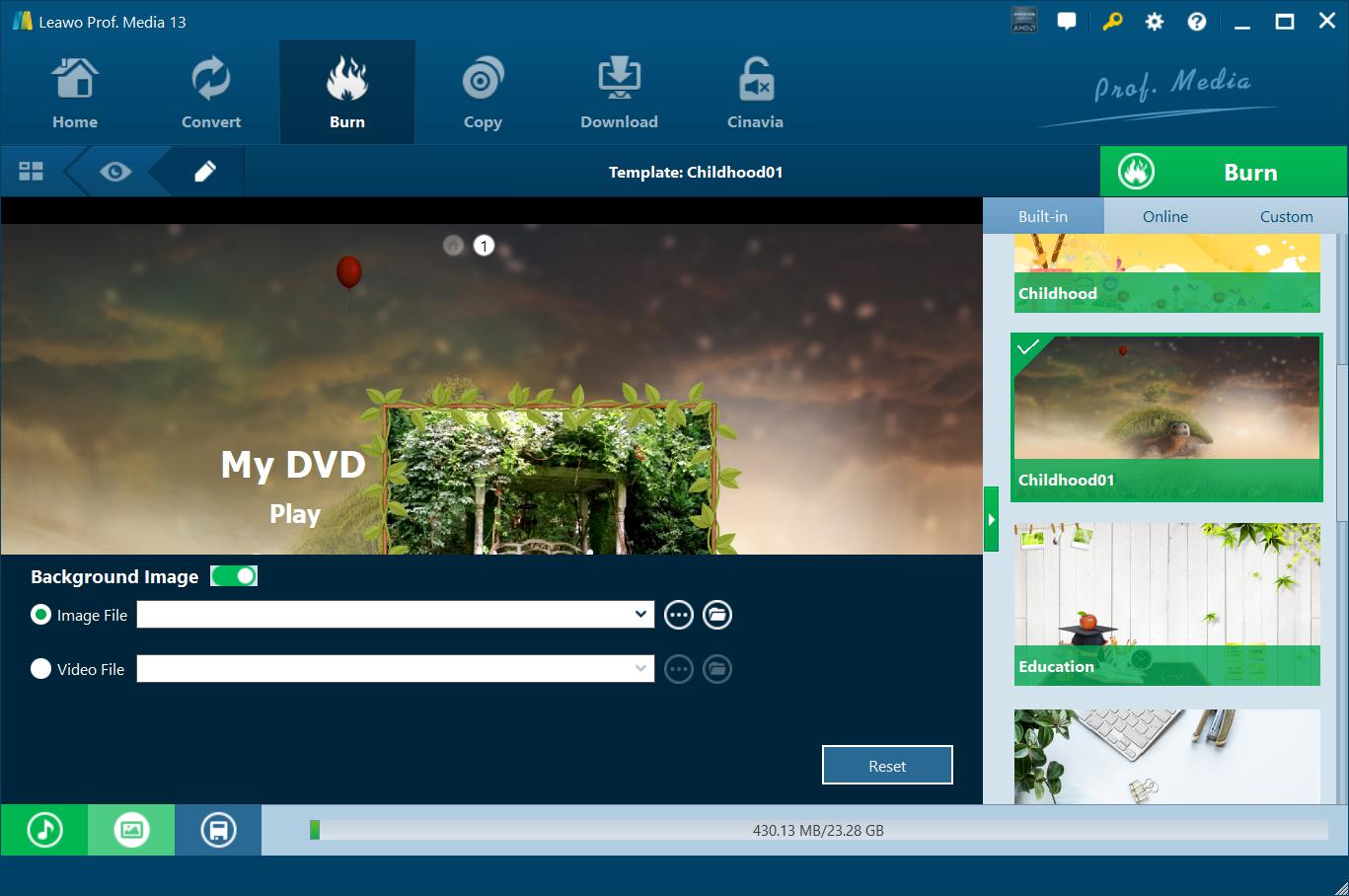Select the Video File radio button
1349x896 pixels.
tap(41, 669)
